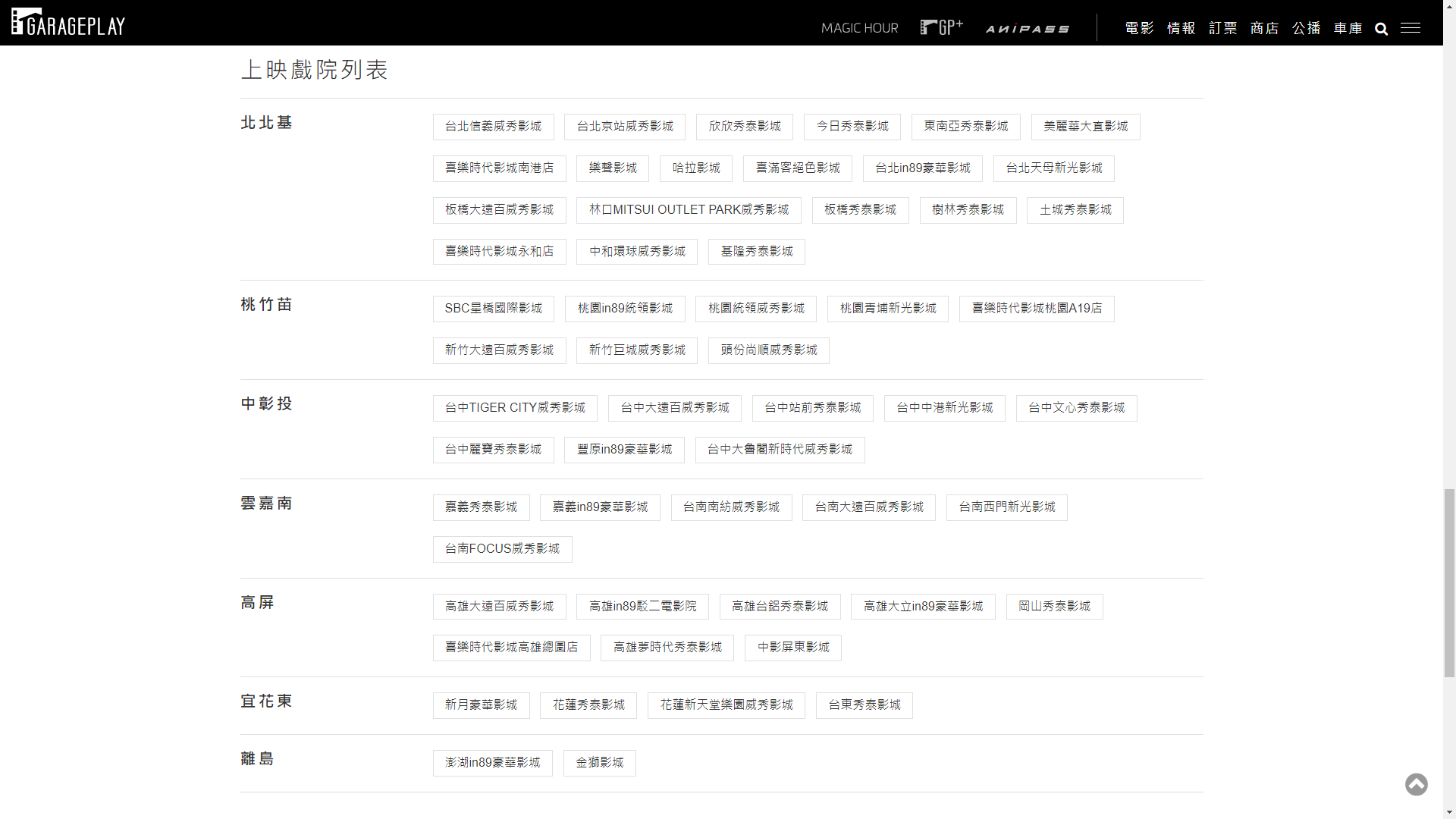The width and height of the screenshot is (1456, 819).
Task: Open the ANIPASS logo link
Action: point(1028,29)
